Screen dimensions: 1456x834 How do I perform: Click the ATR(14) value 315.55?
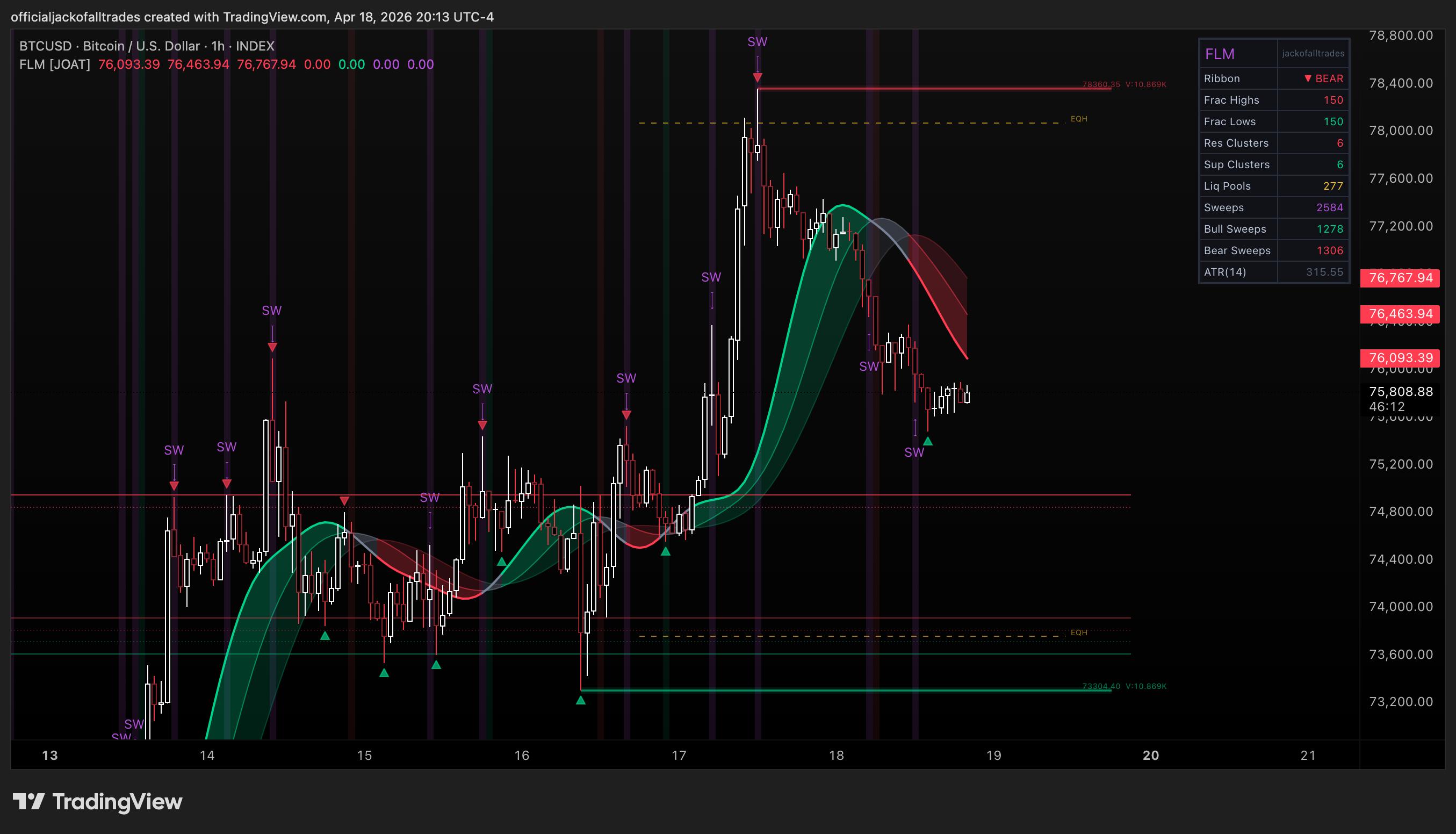pos(1324,272)
